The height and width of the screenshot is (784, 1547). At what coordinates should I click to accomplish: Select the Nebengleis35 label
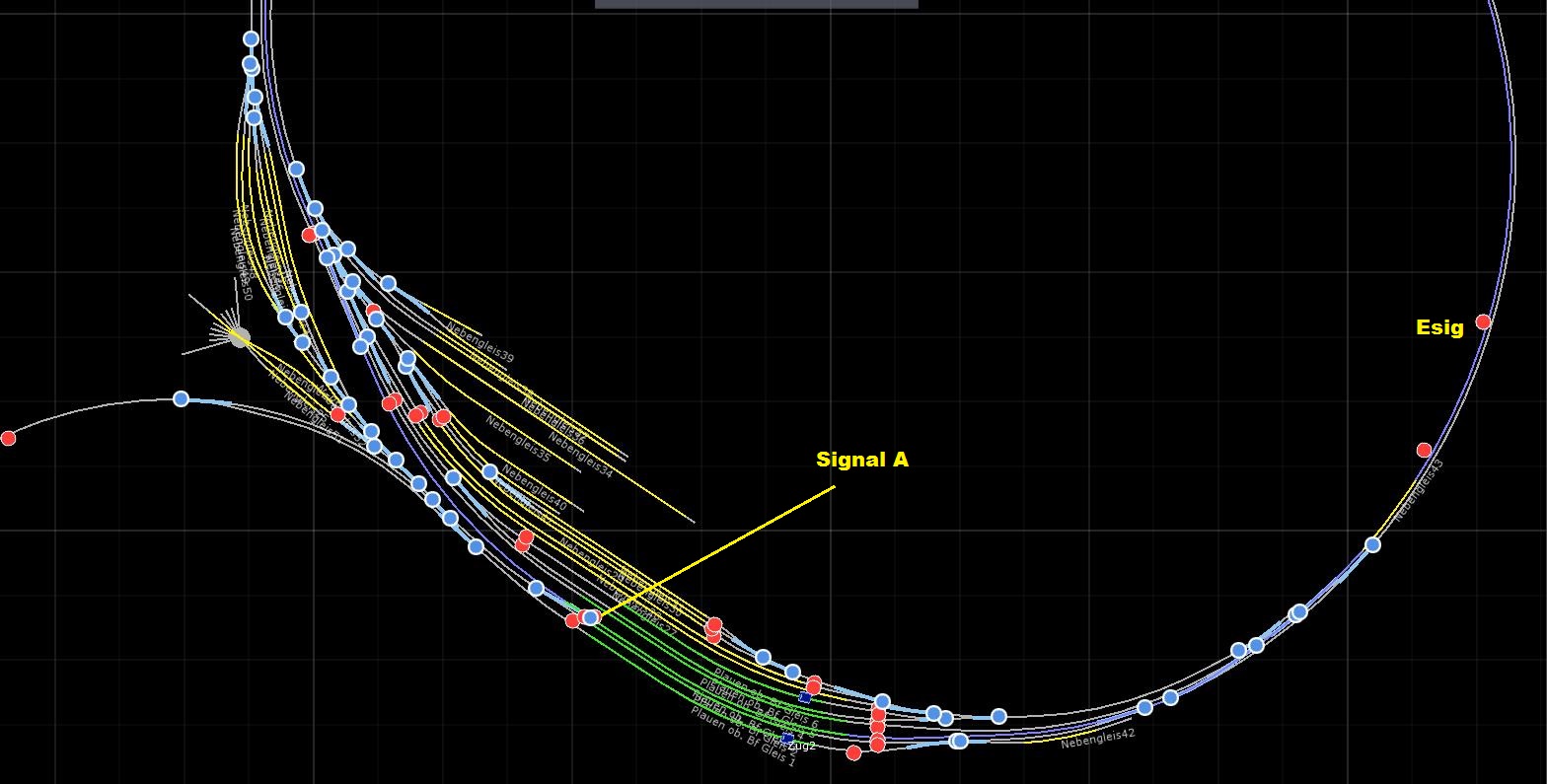[x=518, y=440]
